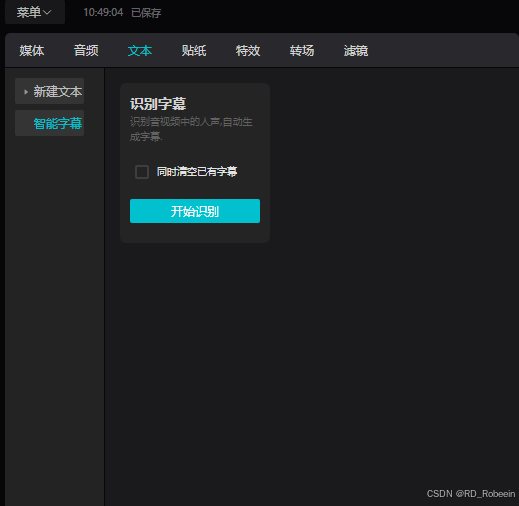Image resolution: width=519 pixels, height=506 pixels.
Task: Show the 特效 tab
Action: [x=248, y=51]
